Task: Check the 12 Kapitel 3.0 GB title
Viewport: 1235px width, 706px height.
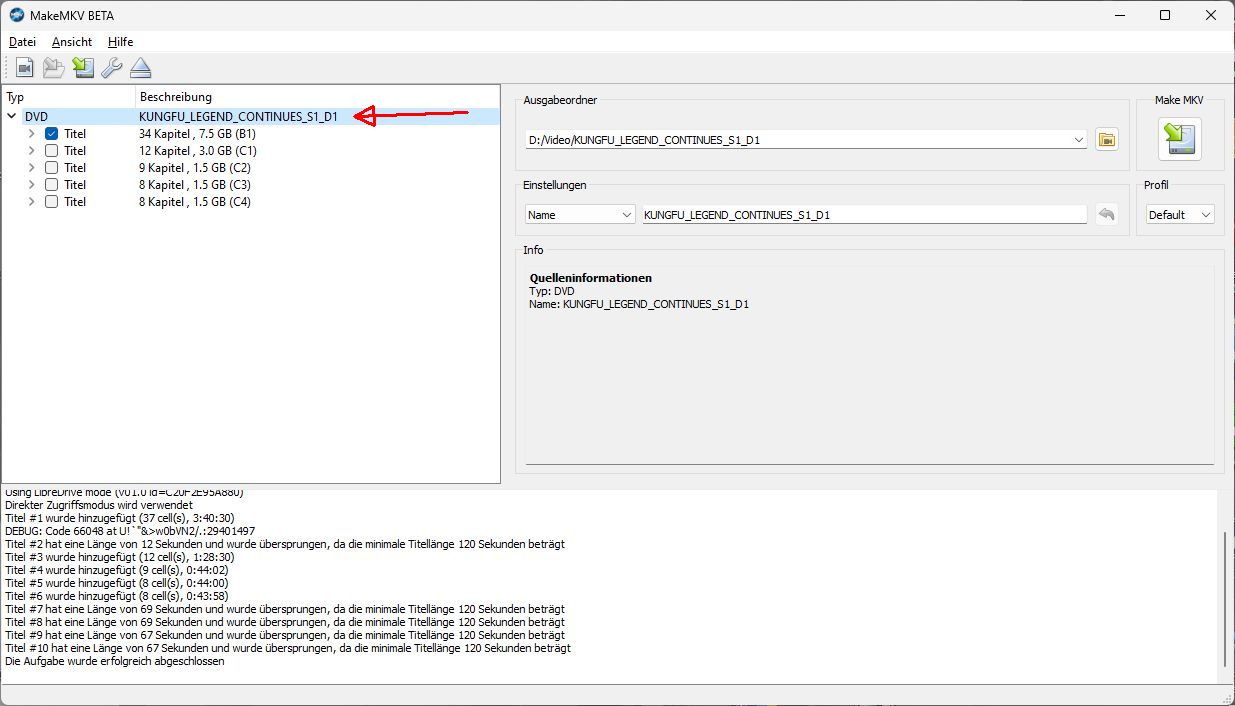Action: 52,151
